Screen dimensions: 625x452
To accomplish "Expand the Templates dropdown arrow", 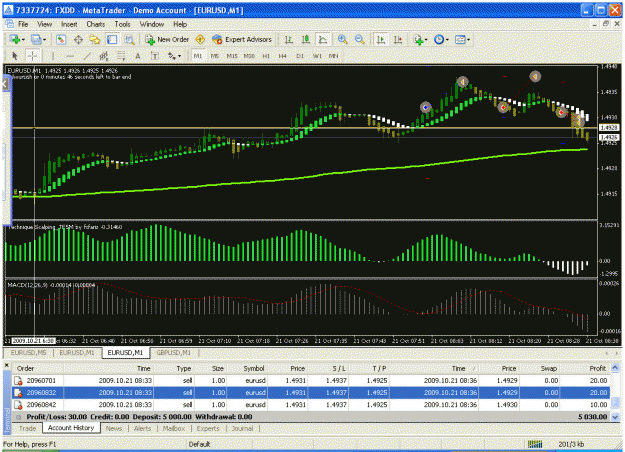I will coord(468,40).
